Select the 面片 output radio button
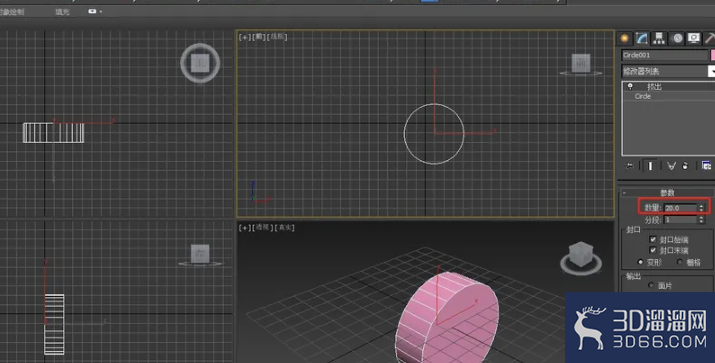 (651, 285)
